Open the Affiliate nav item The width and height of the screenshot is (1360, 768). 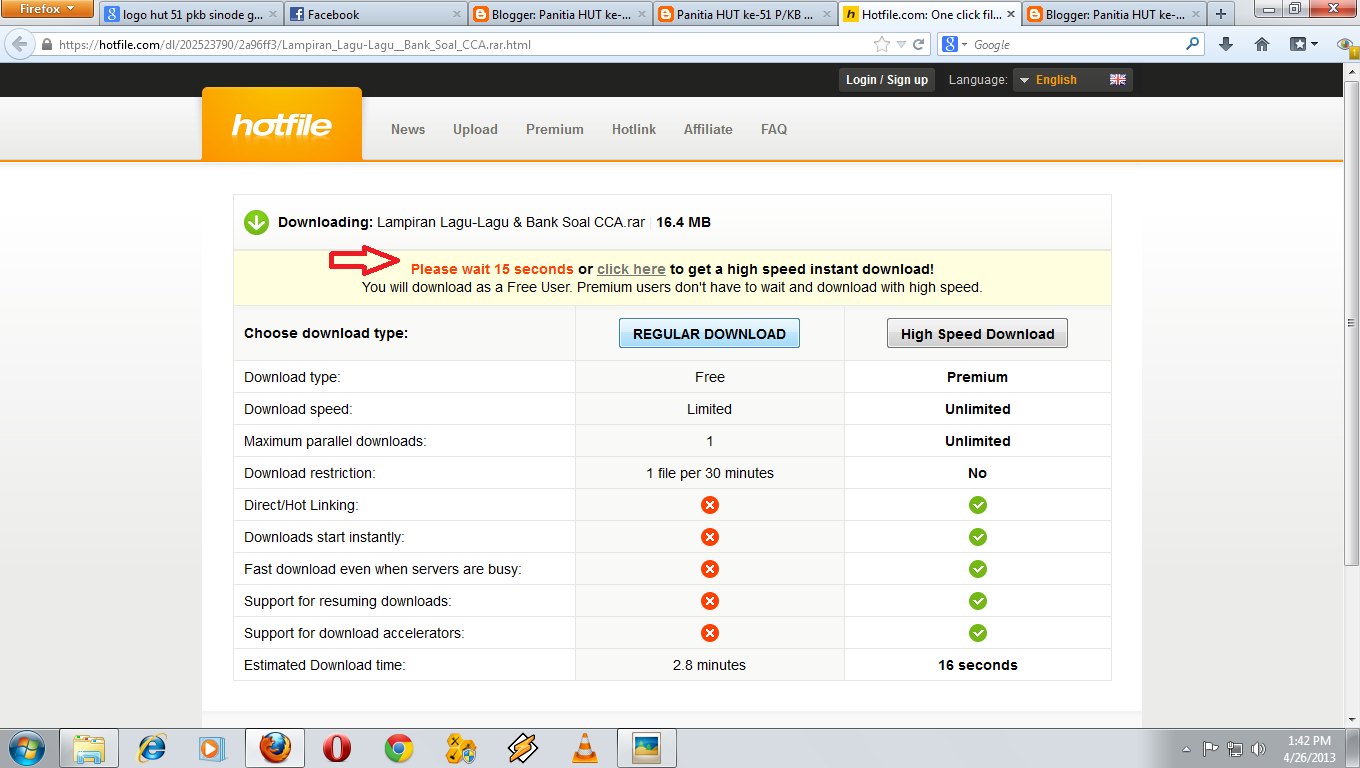click(708, 129)
